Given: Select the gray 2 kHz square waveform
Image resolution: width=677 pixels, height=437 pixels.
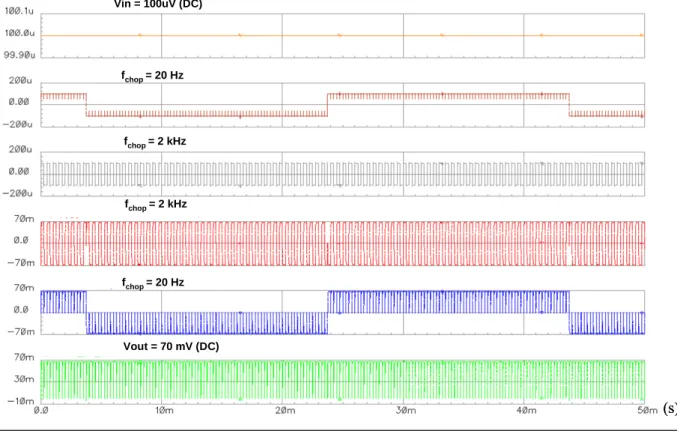Looking at the screenshot, I should (x=343, y=174).
